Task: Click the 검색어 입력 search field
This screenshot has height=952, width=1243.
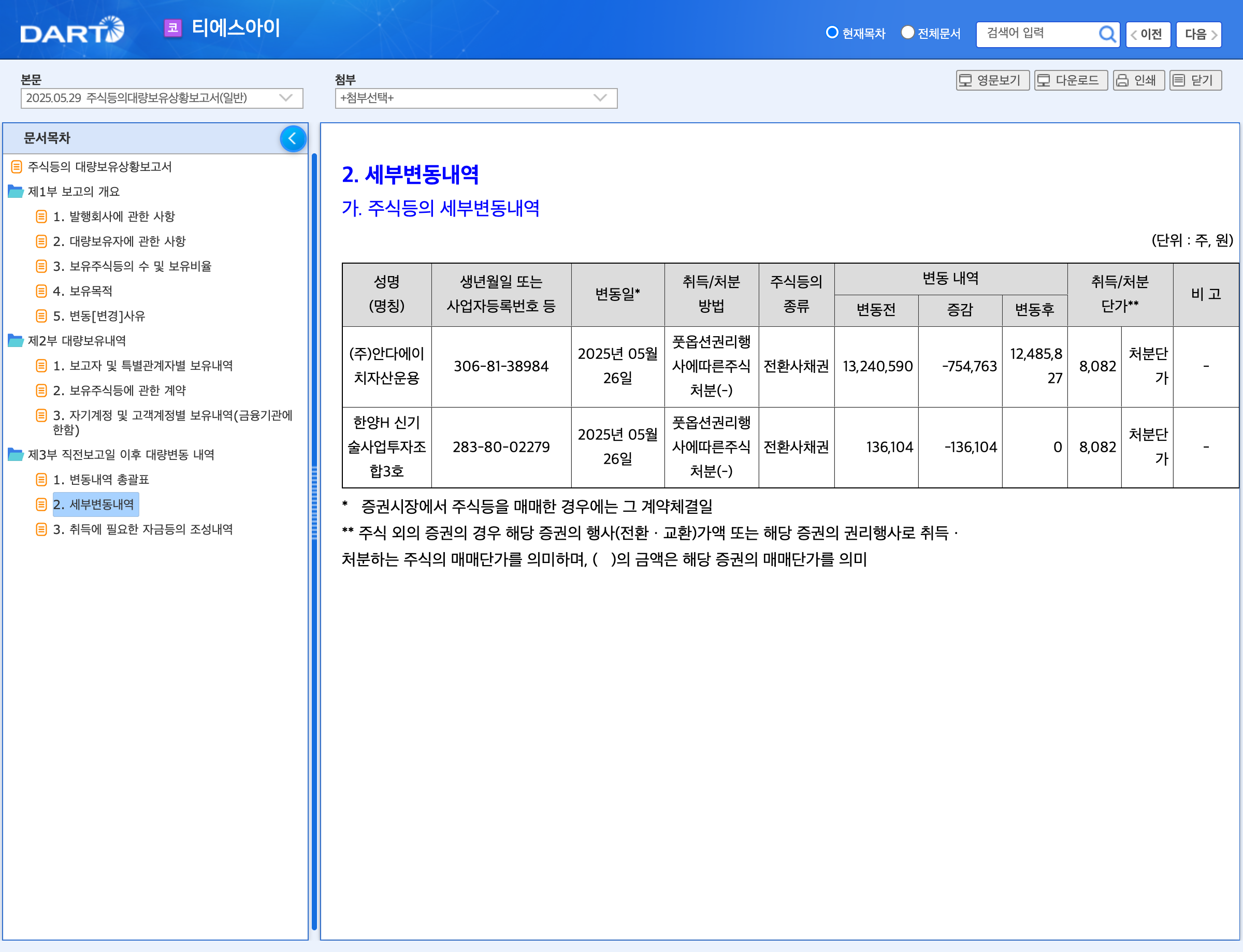Action: 1037,34
